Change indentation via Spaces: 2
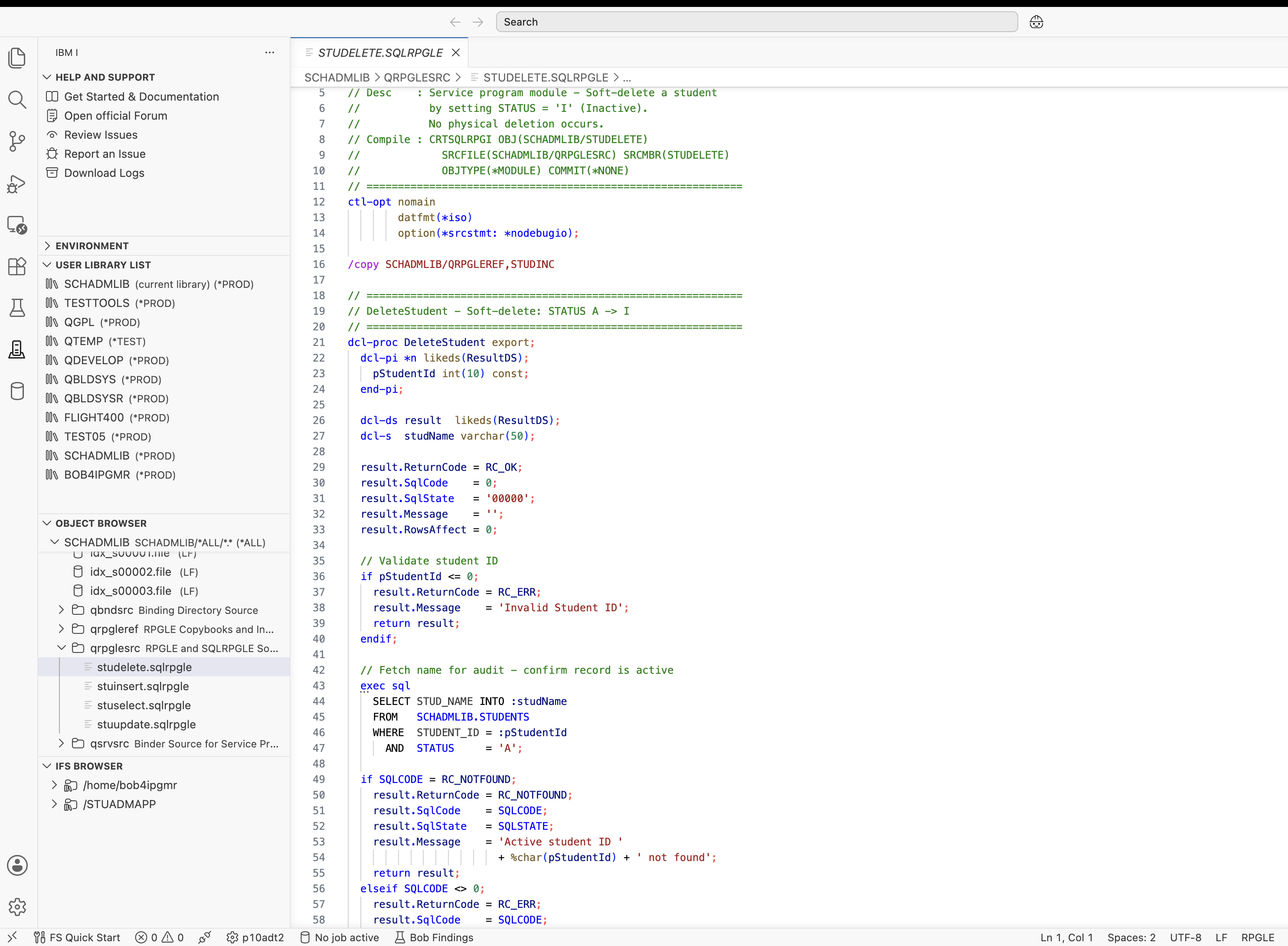This screenshot has height=946, width=1288. tap(1131, 937)
